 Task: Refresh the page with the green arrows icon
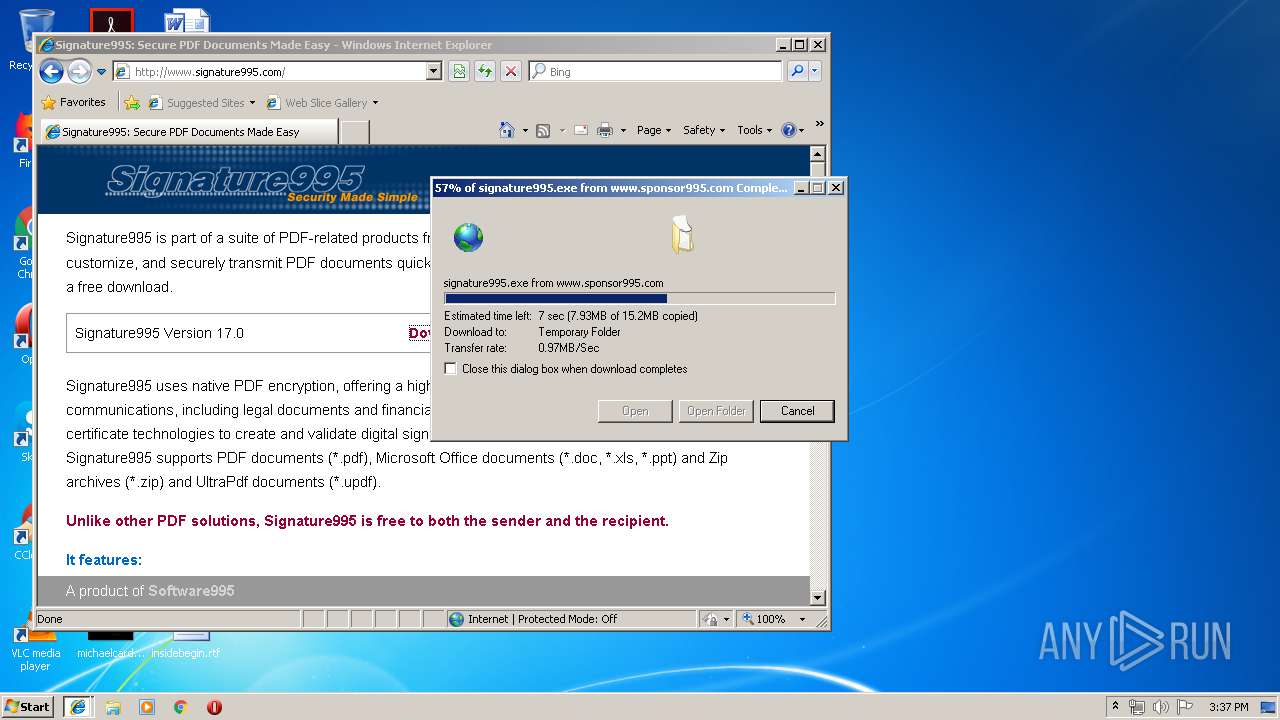pos(485,72)
